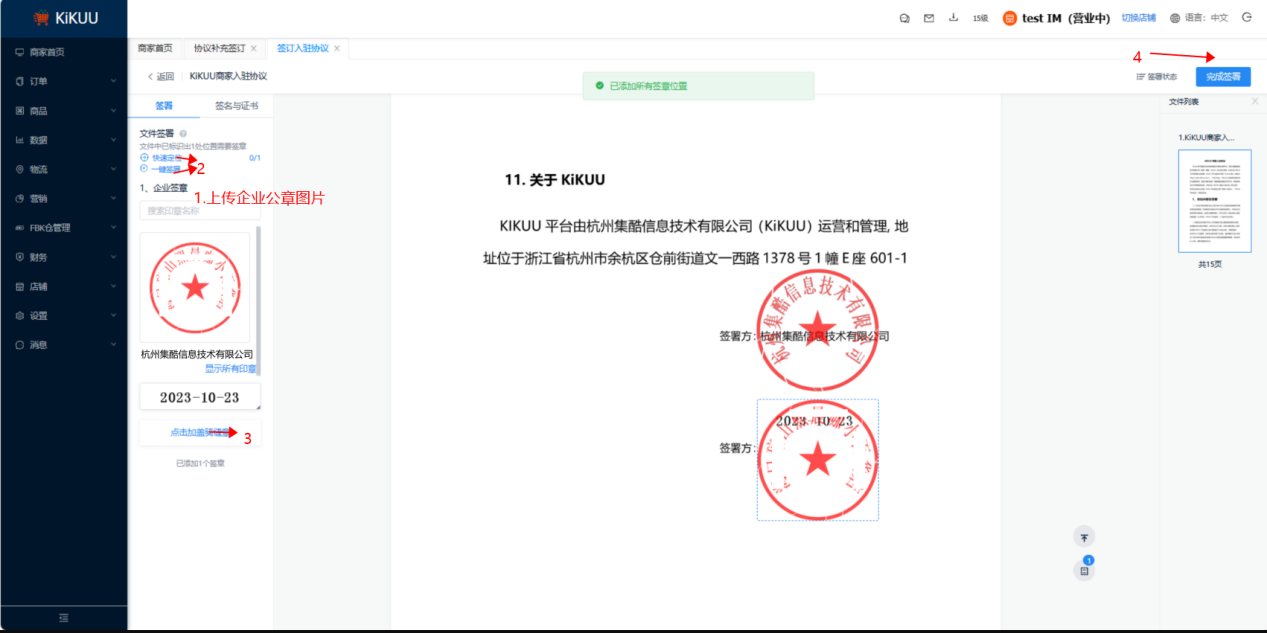
Task: Click the round page button with the 1 badge
Action: pos(1084,570)
